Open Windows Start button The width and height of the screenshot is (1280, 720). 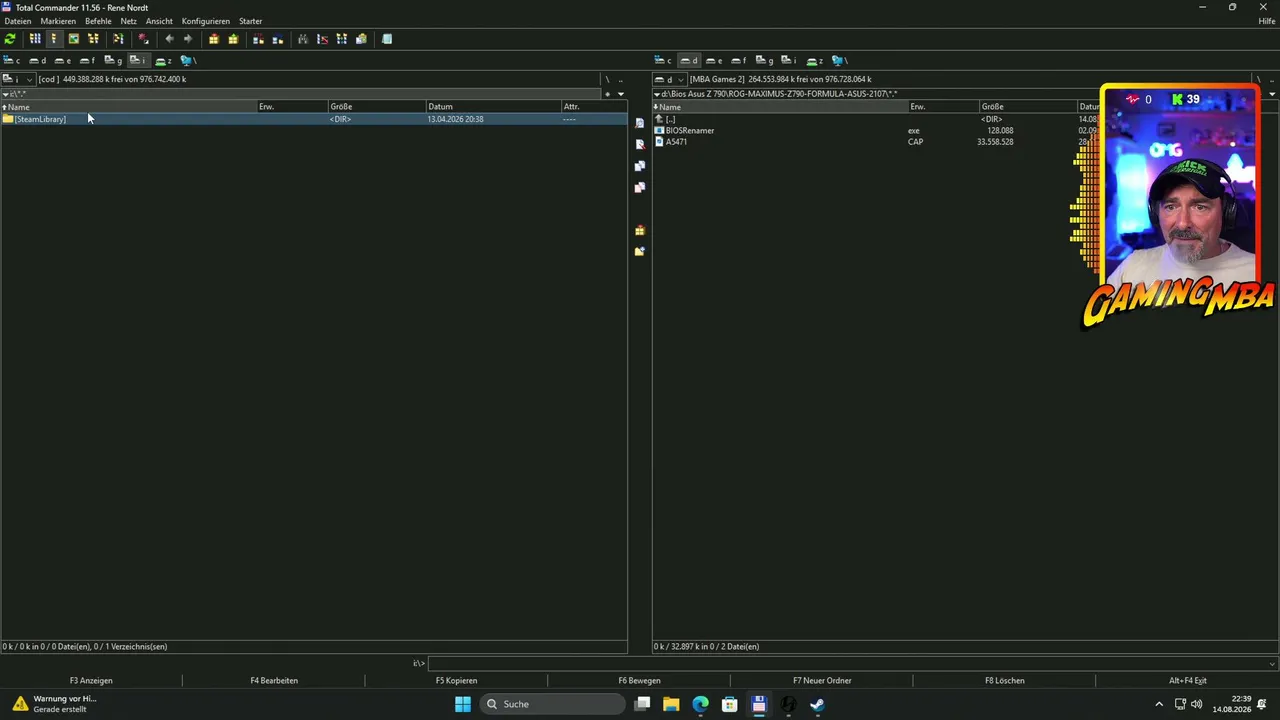(463, 704)
